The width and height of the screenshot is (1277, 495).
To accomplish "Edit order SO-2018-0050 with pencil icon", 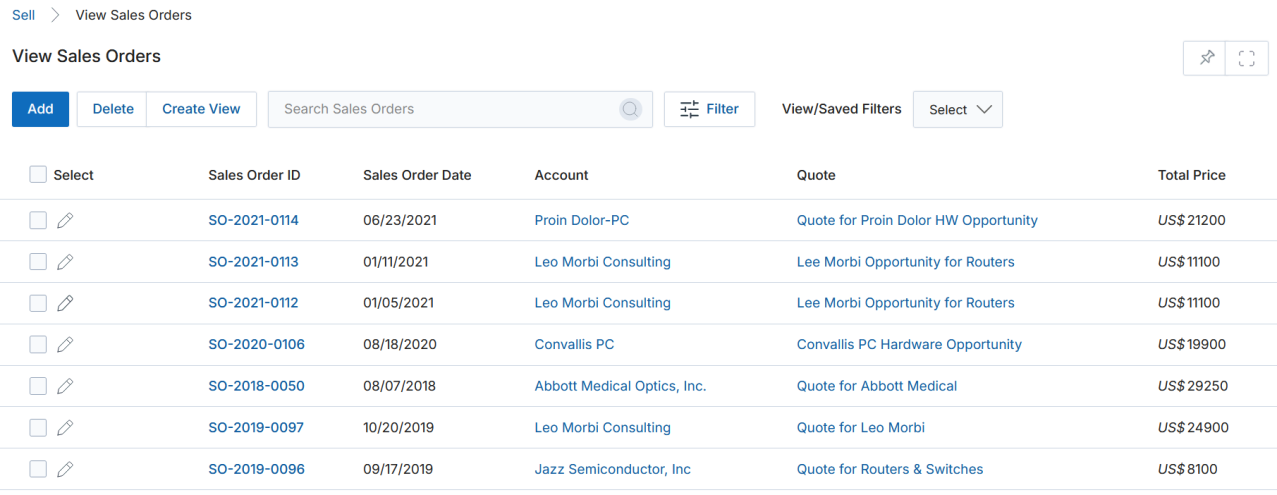I will (x=65, y=386).
